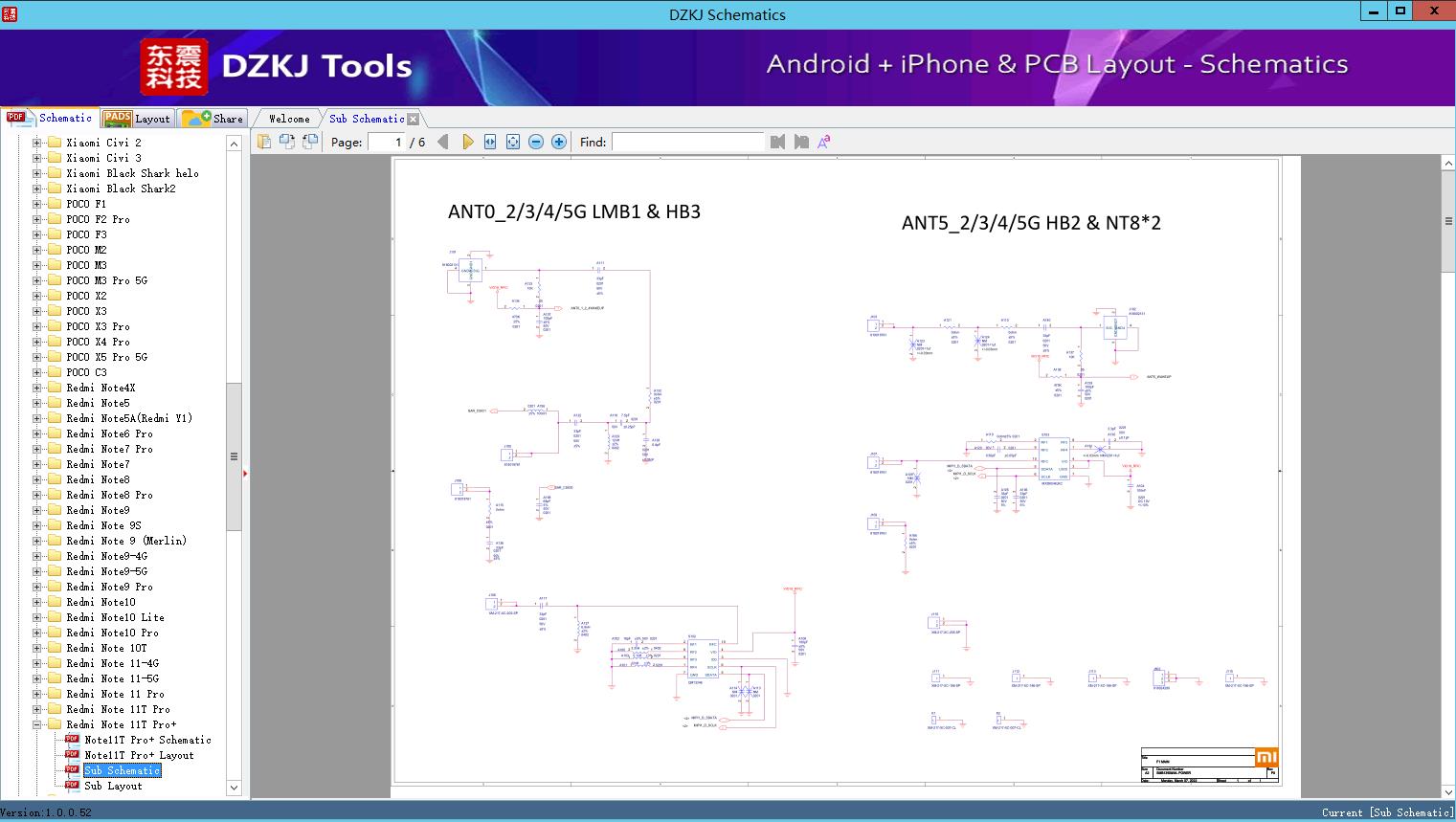
Task: Click PDF icon beside Note11T Pro+ Layout
Action: click(x=73, y=755)
